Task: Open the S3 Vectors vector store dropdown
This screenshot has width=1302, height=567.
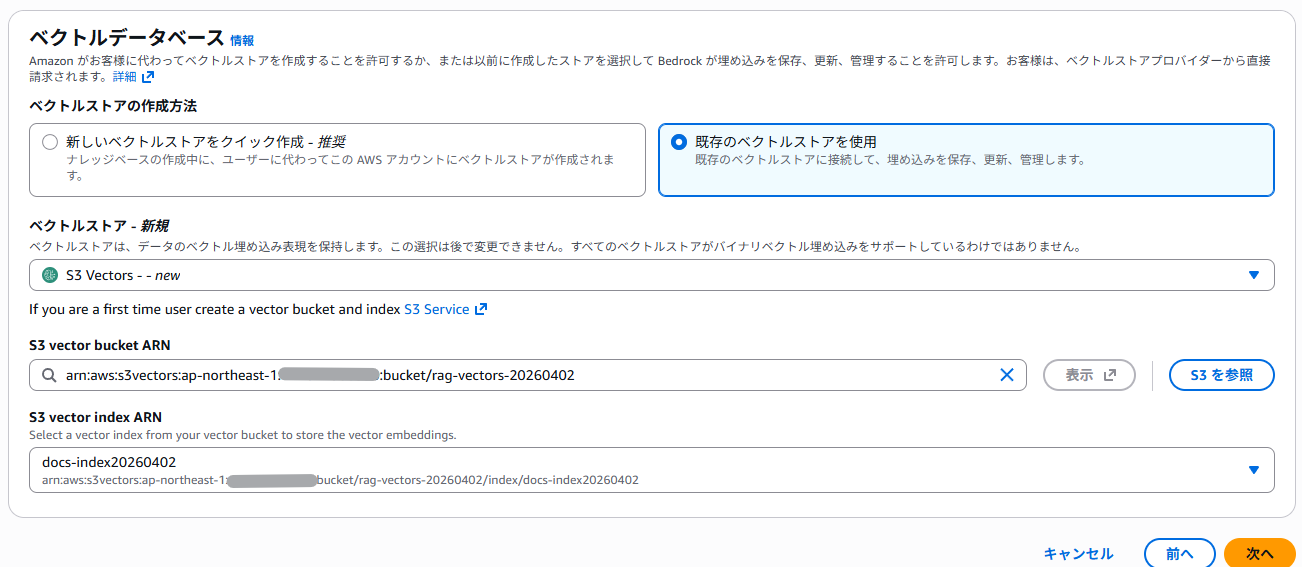Action: click(651, 275)
